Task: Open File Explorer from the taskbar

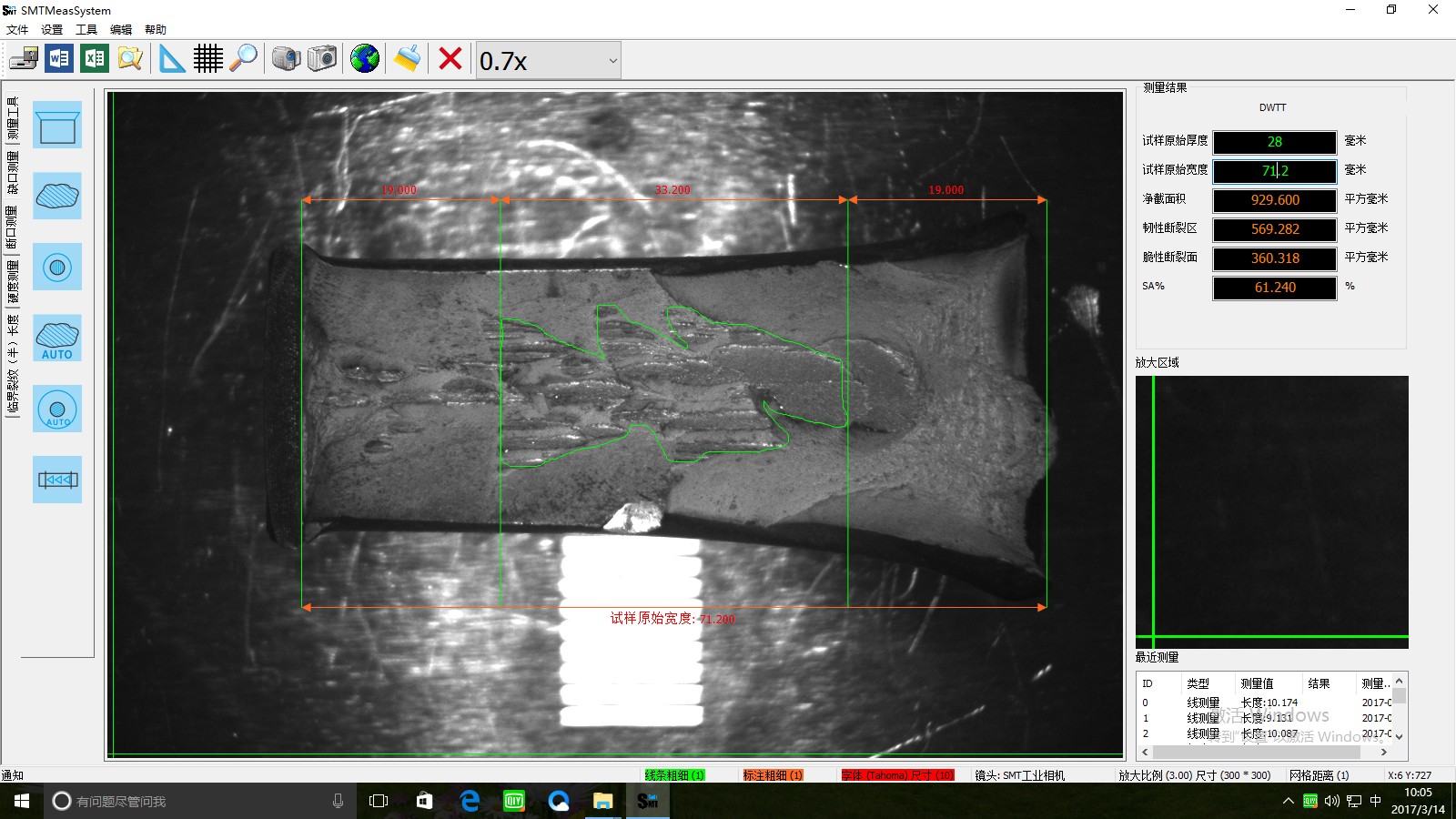Action: (x=602, y=801)
